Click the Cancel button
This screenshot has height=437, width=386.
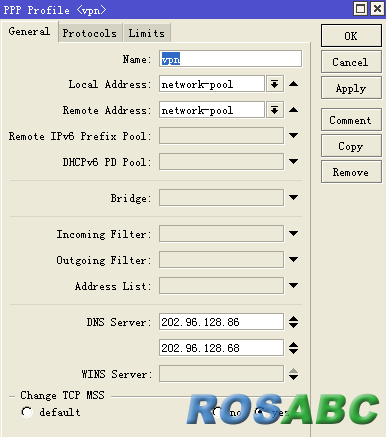point(351,62)
